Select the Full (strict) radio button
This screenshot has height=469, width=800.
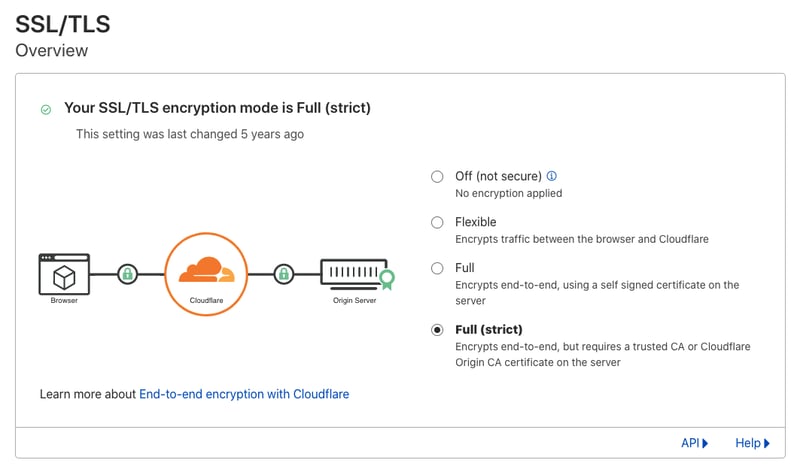(437, 330)
